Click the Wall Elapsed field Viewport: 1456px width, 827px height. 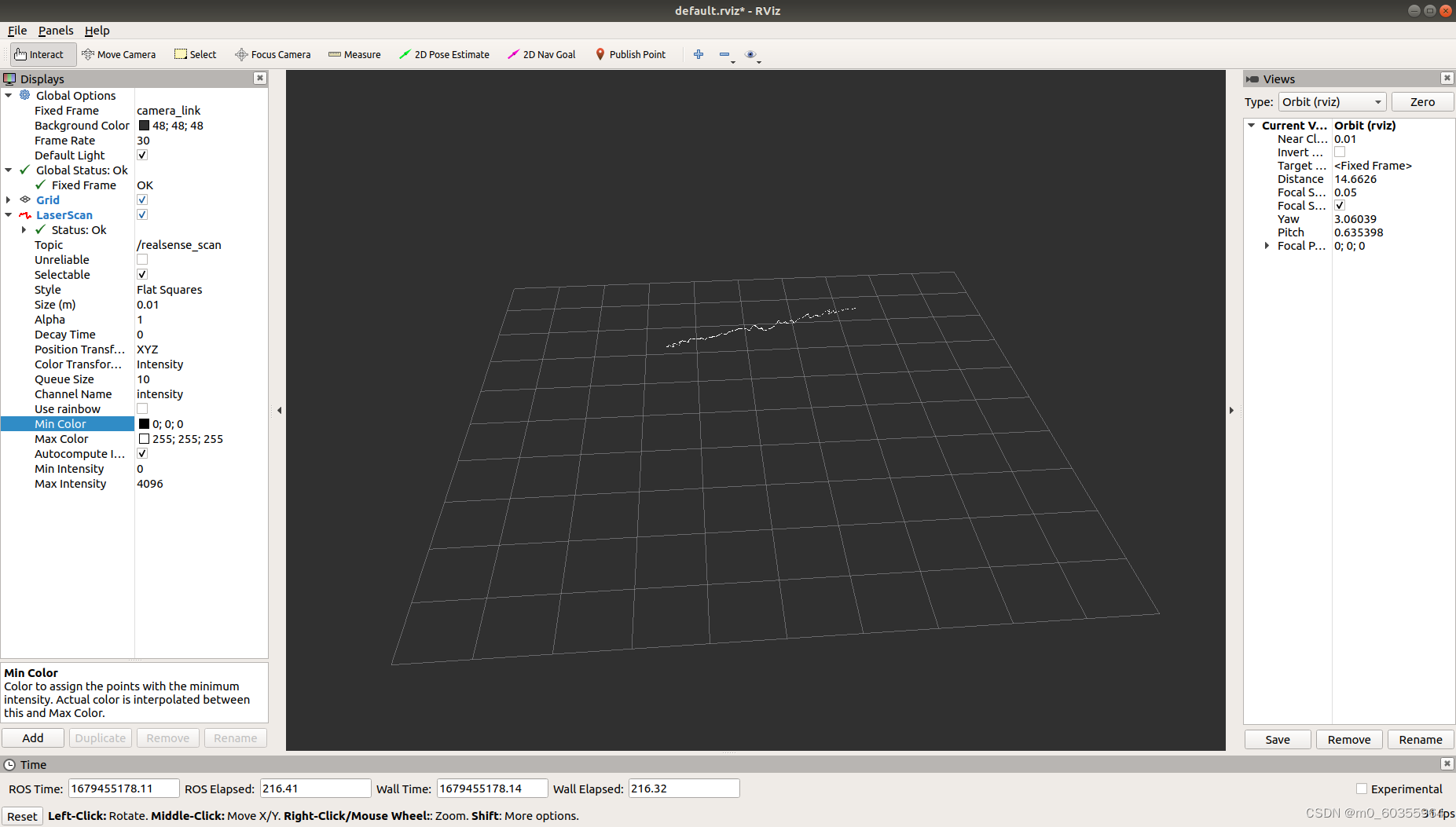coord(684,789)
